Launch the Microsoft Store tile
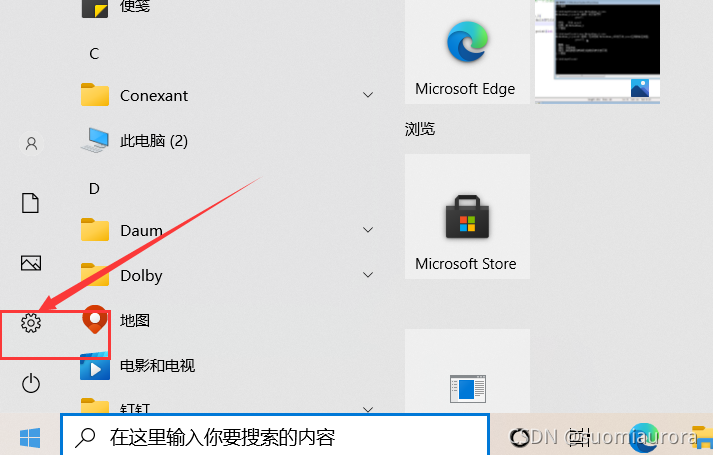The height and width of the screenshot is (455, 713). (x=467, y=216)
